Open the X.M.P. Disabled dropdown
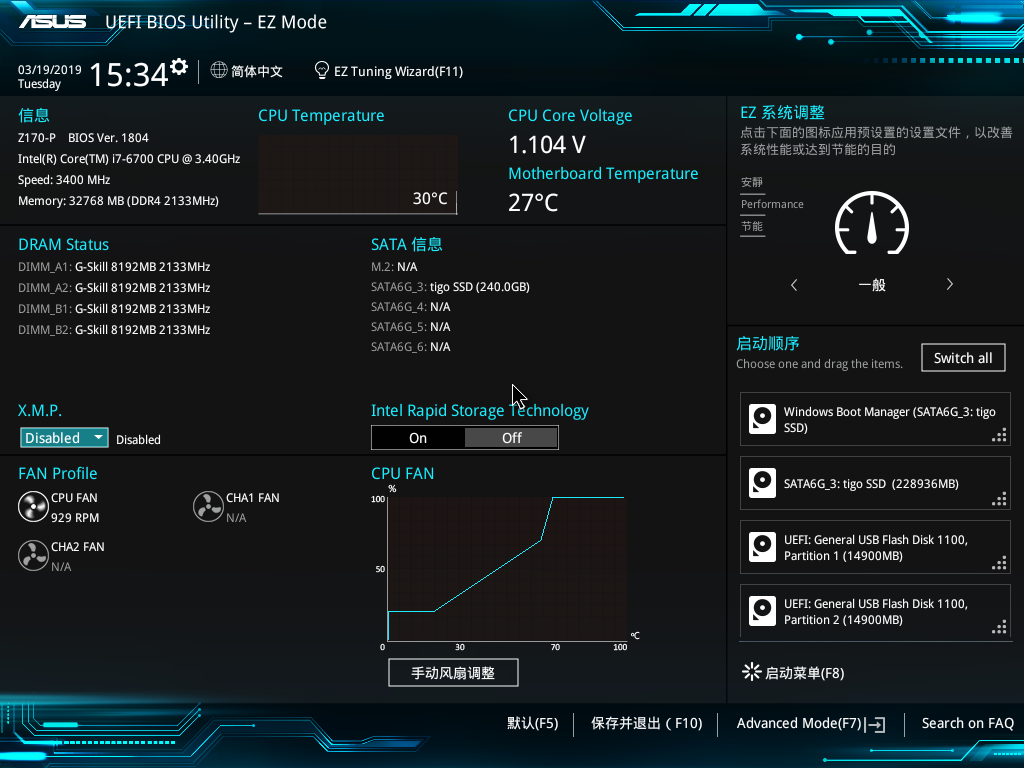This screenshot has height=768, width=1024. [x=64, y=438]
